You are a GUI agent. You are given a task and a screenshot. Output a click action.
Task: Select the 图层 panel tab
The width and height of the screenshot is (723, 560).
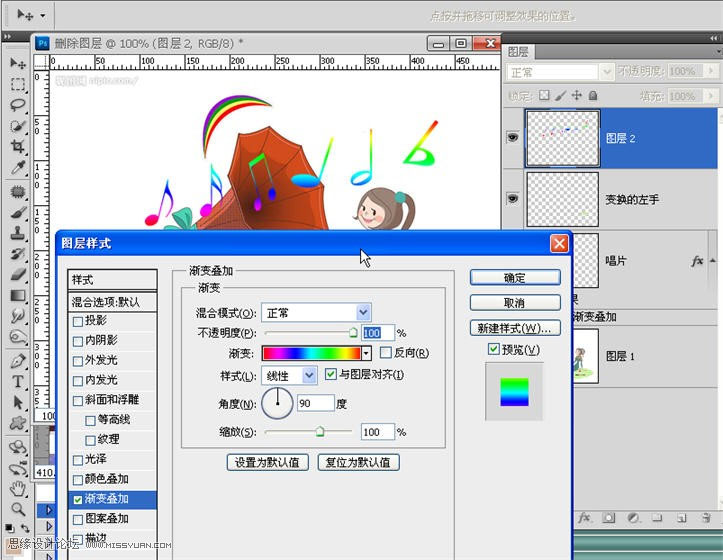[x=518, y=52]
